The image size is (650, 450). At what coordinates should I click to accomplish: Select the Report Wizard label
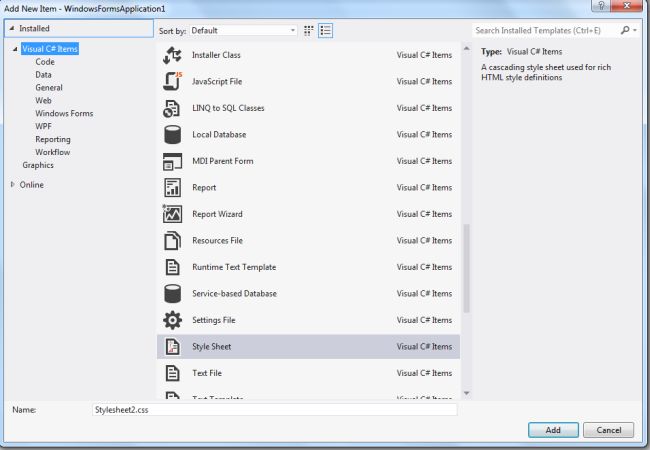pos(217,214)
